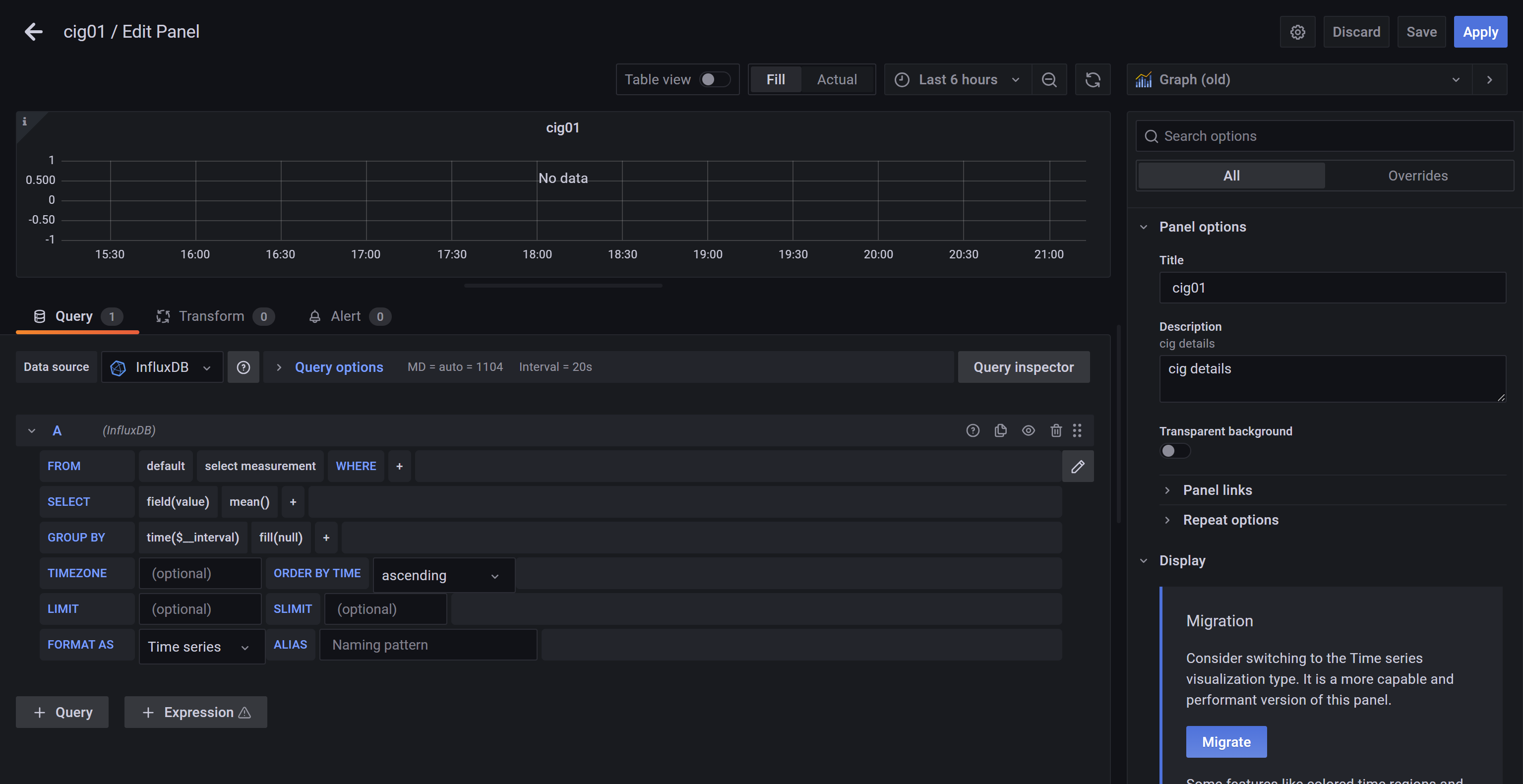Focus the Description text area

coord(1333,379)
